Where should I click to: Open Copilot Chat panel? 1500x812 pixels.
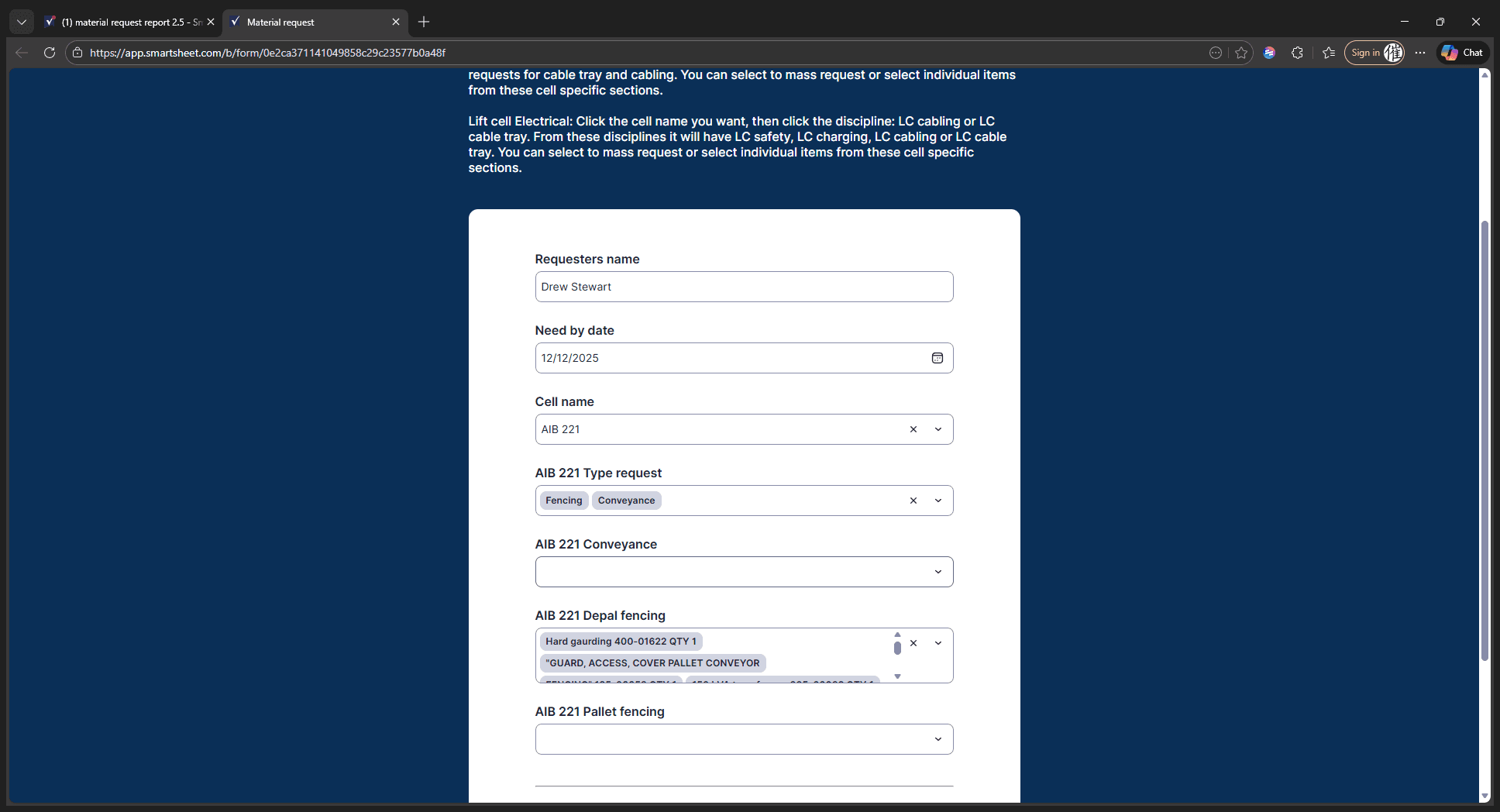pyautogui.click(x=1463, y=53)
